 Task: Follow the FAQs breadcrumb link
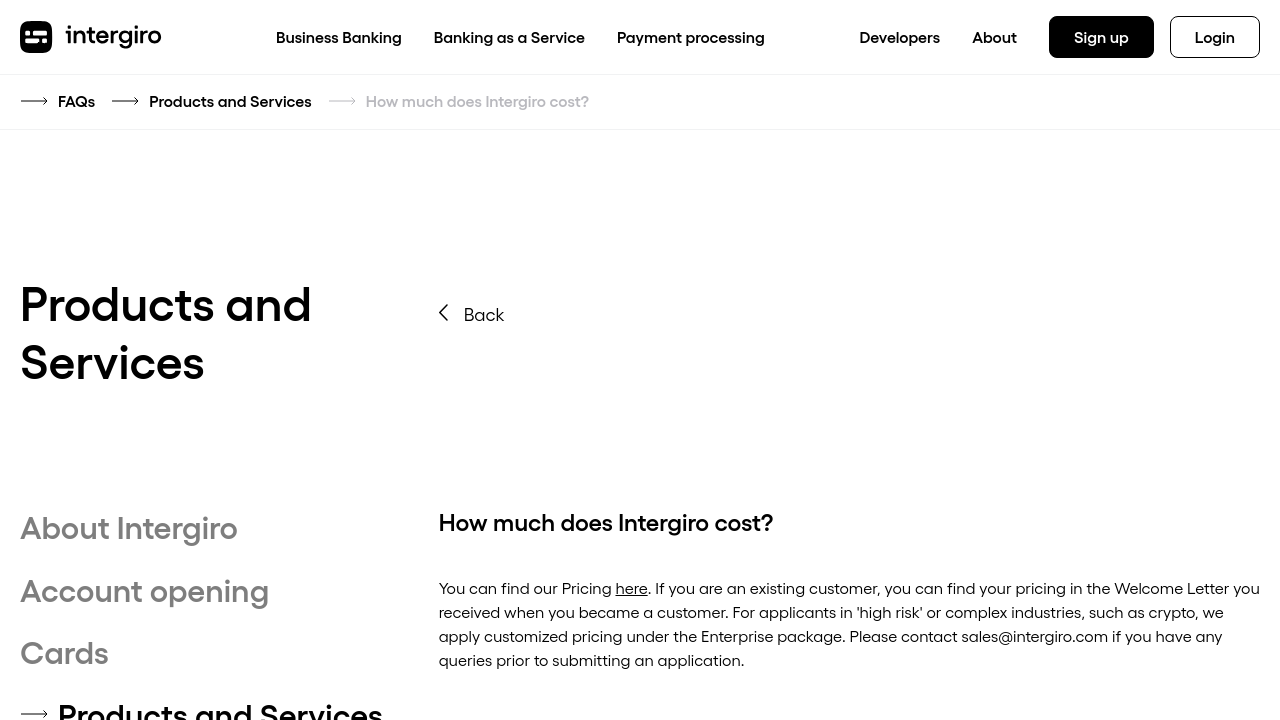tap(76, 101)
